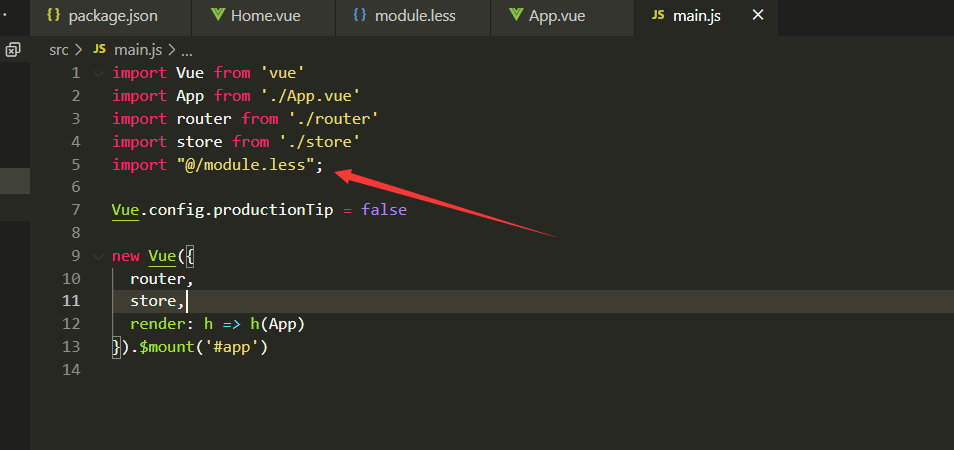Click the curly braces icon on package.json tab
The height and width of the screenshot is (450, 954).
[x=54, y=16]
